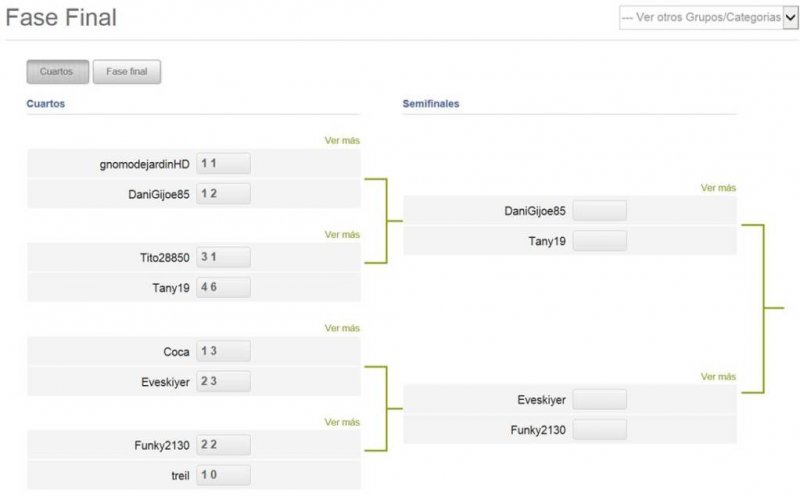Select the Cuartos tab button

tap(58, 71)
